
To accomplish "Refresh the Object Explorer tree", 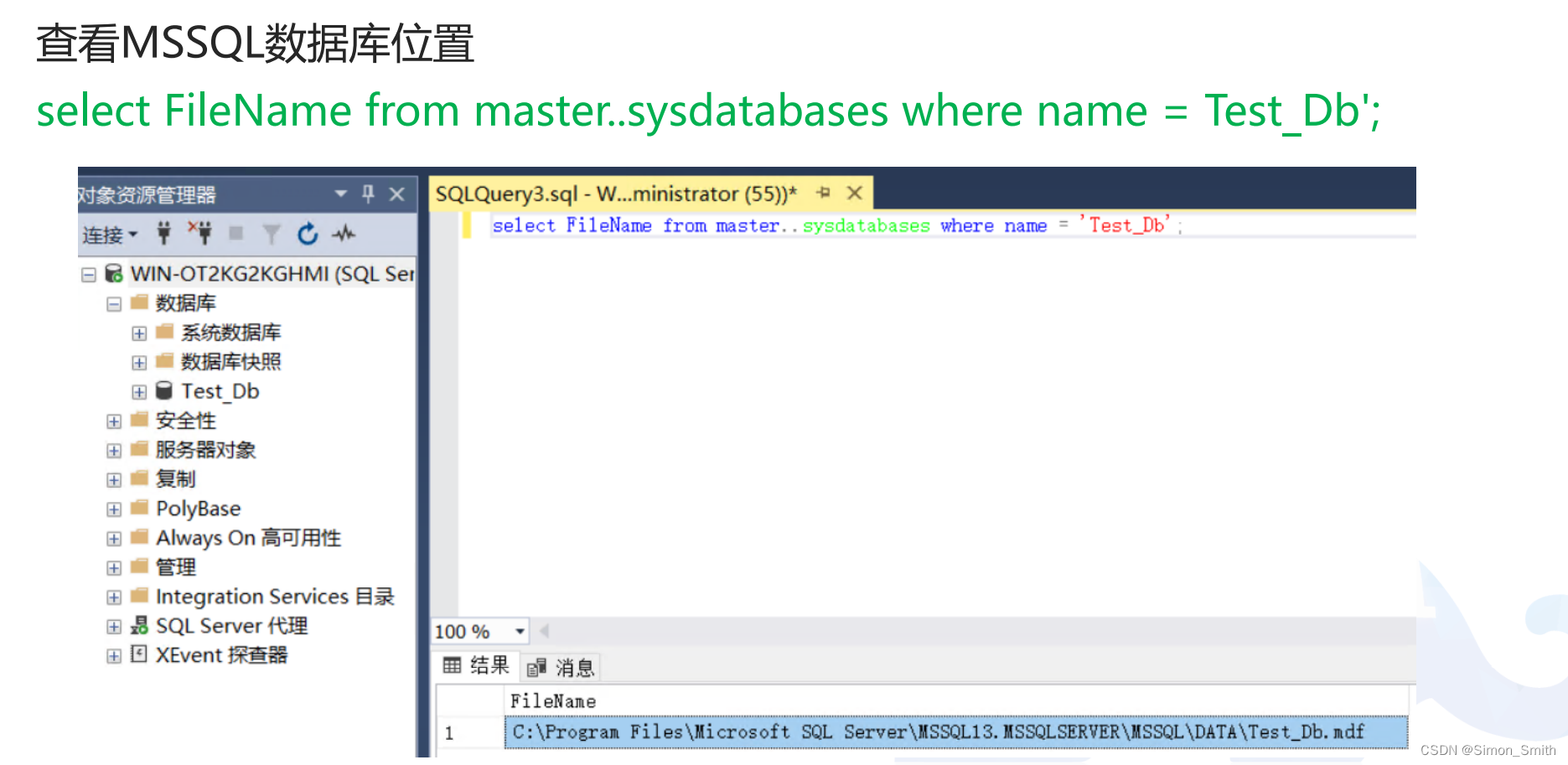I will click(308, 235).
